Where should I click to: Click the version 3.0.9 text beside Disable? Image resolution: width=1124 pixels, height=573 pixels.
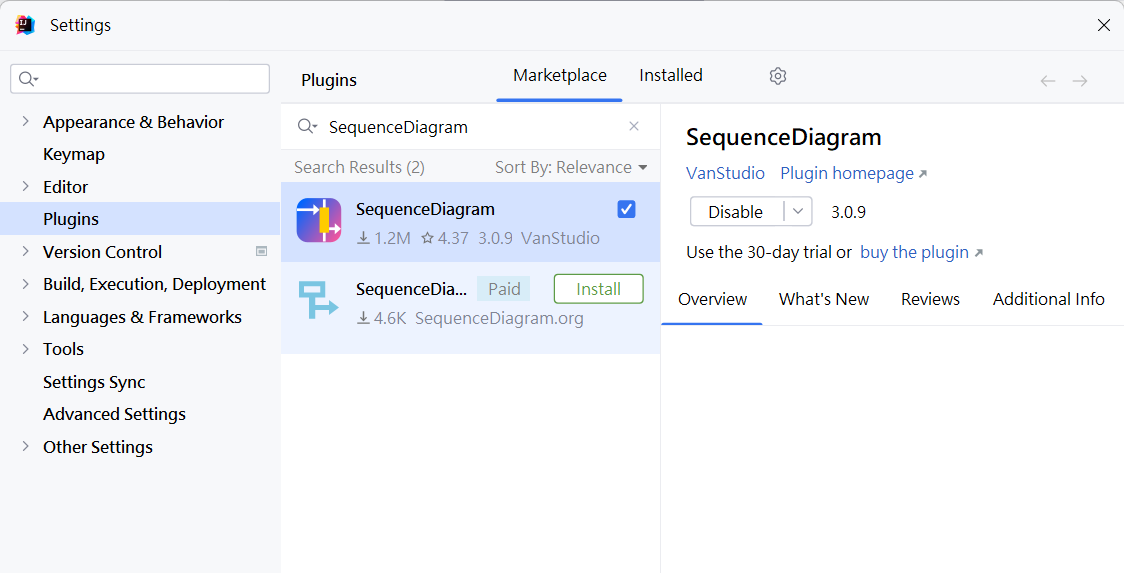848,212
